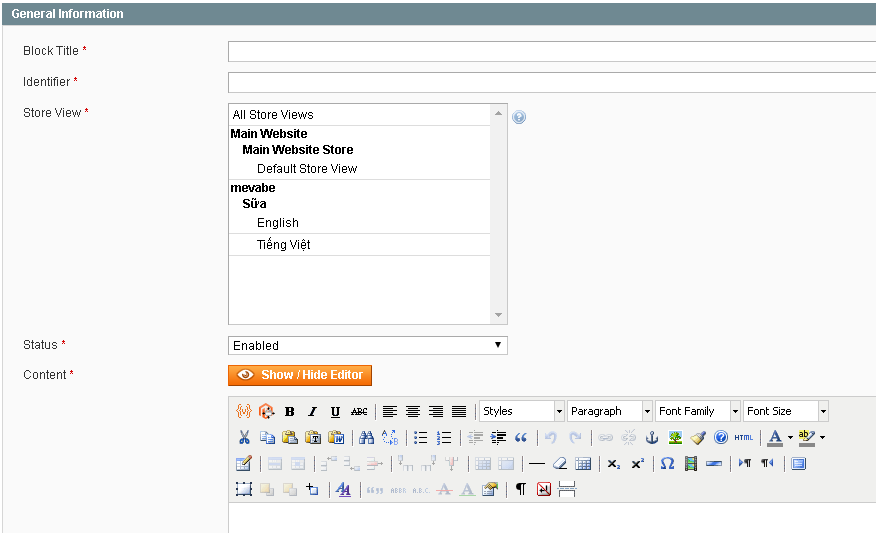This screenshot has width=876, height=533.
Task: Click the Show / Hide Editor button
Action: point(300,375)
